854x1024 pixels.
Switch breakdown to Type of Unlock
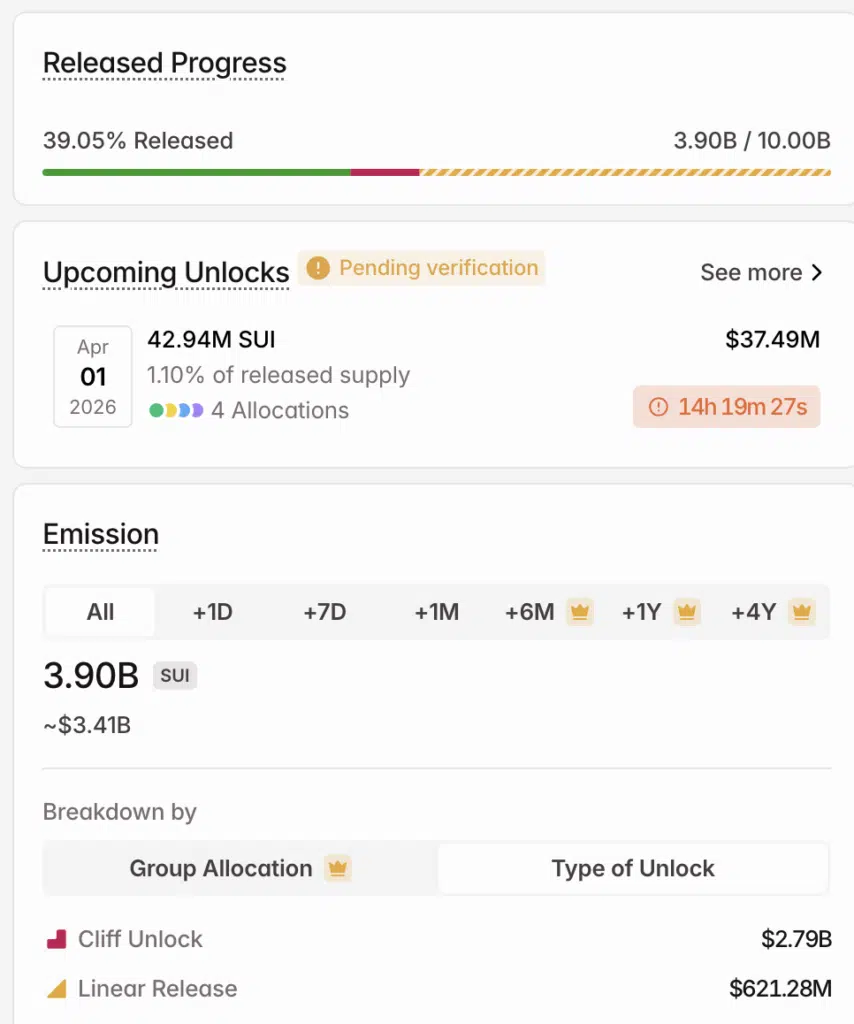coord(632,868)
